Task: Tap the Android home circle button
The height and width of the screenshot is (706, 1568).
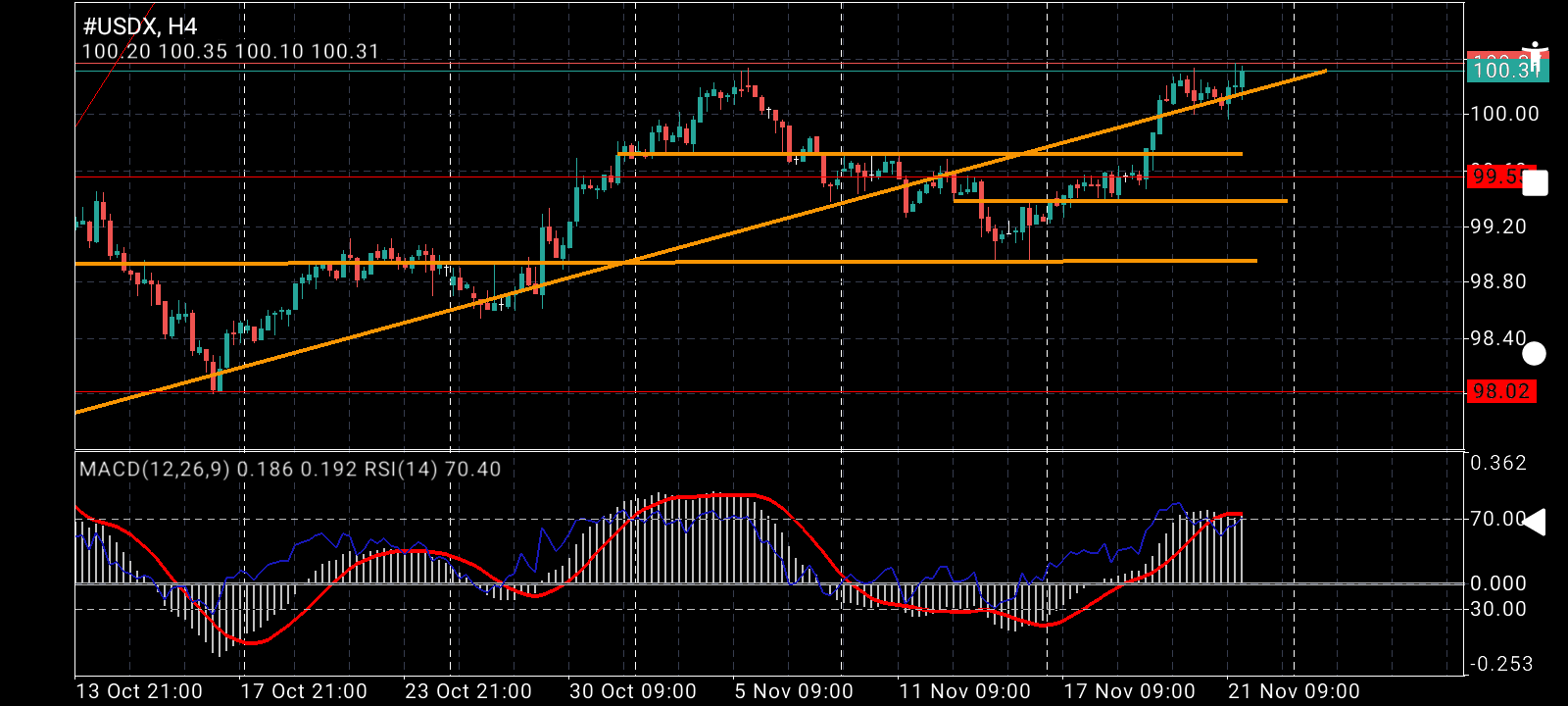Action: point(1535,353)
